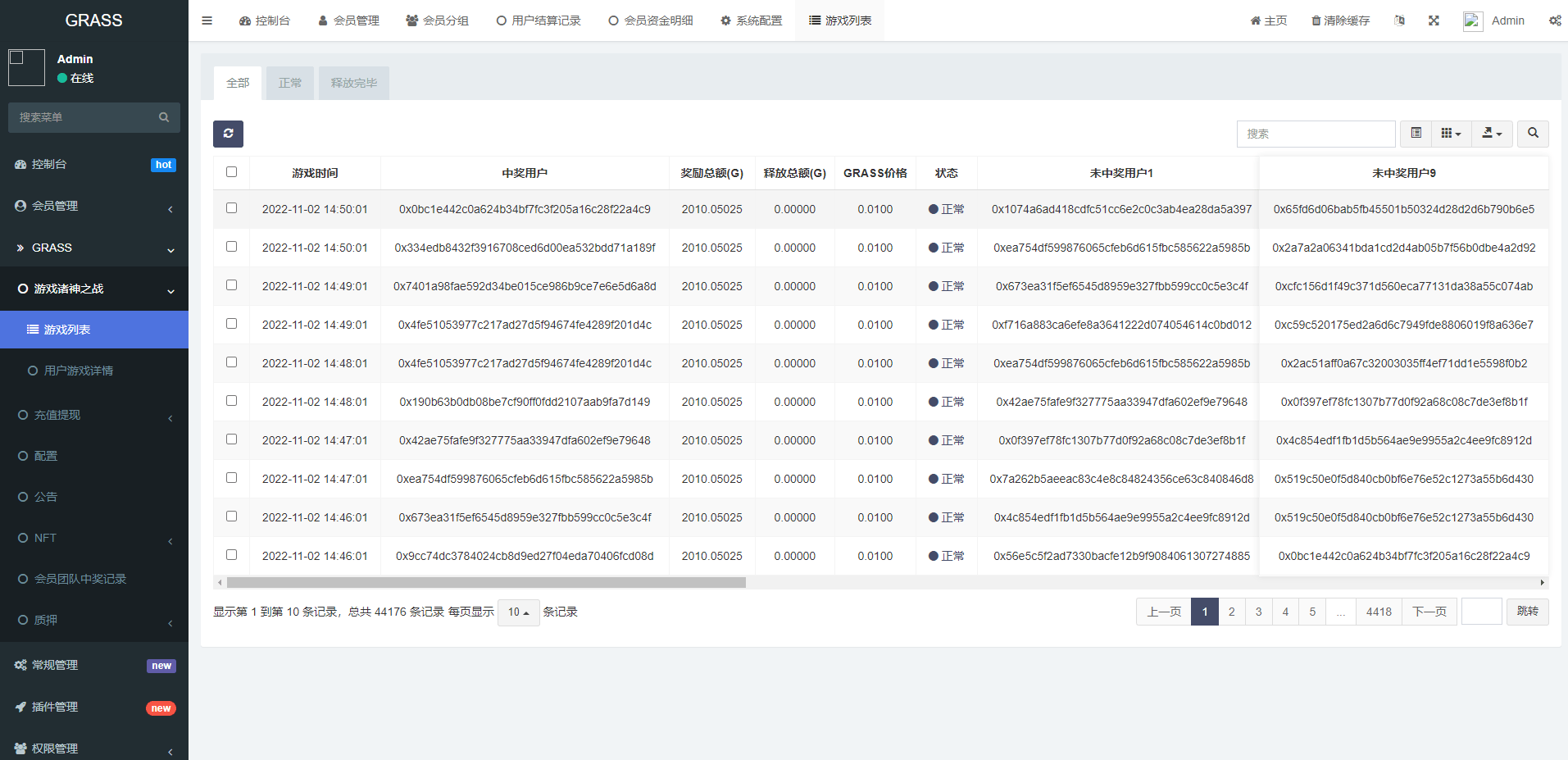Click the magnifier advanced search button

pyautogui.click(x=1533, y=134)
